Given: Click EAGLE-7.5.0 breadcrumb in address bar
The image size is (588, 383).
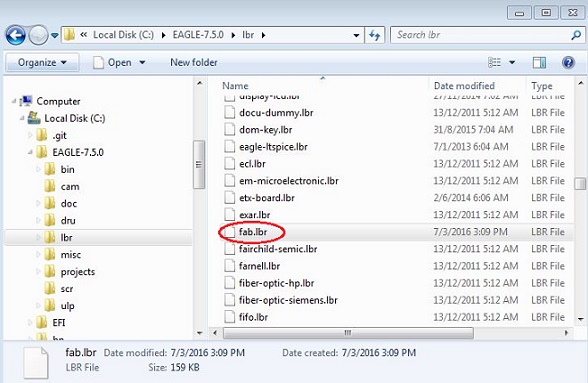Looking at the screenshot, I should click(198, 35).
